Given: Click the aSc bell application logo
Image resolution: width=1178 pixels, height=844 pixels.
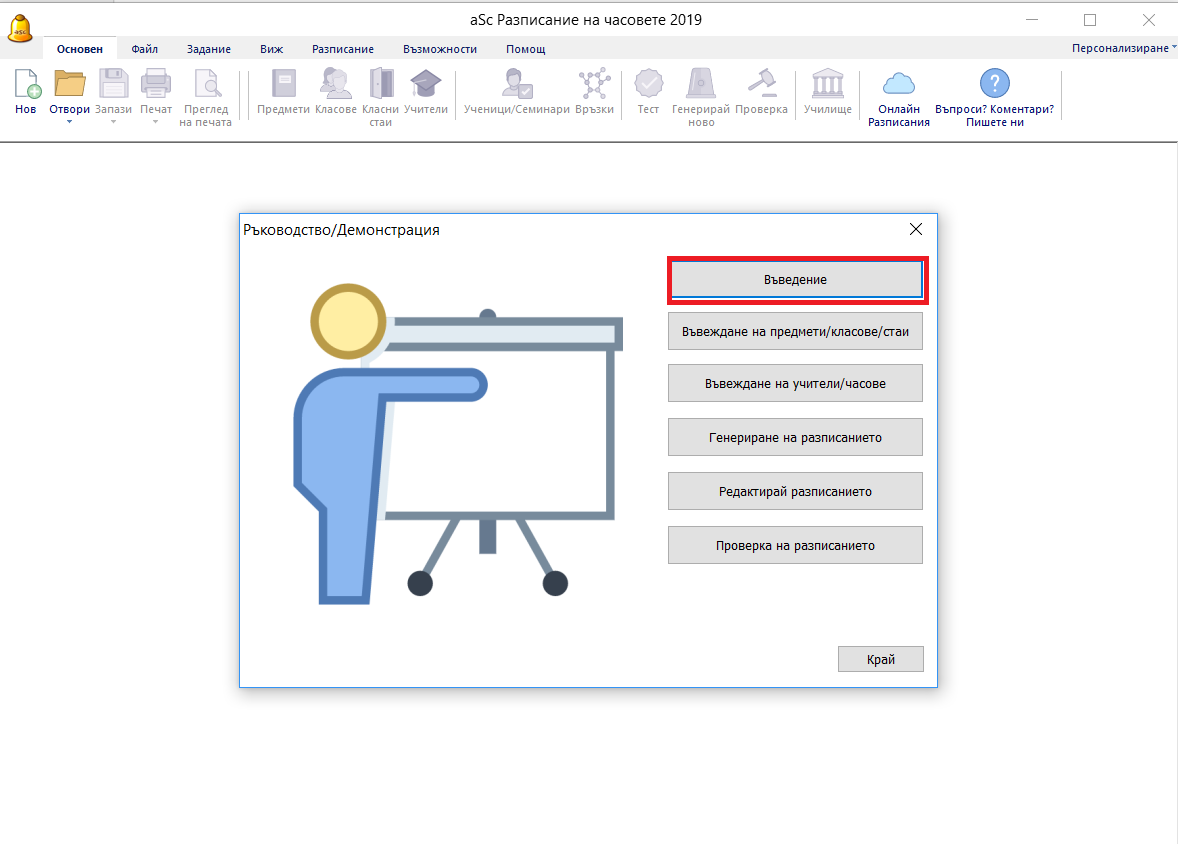Looking at the screenshot, I should pyautogui.click(x=20, y=26).
